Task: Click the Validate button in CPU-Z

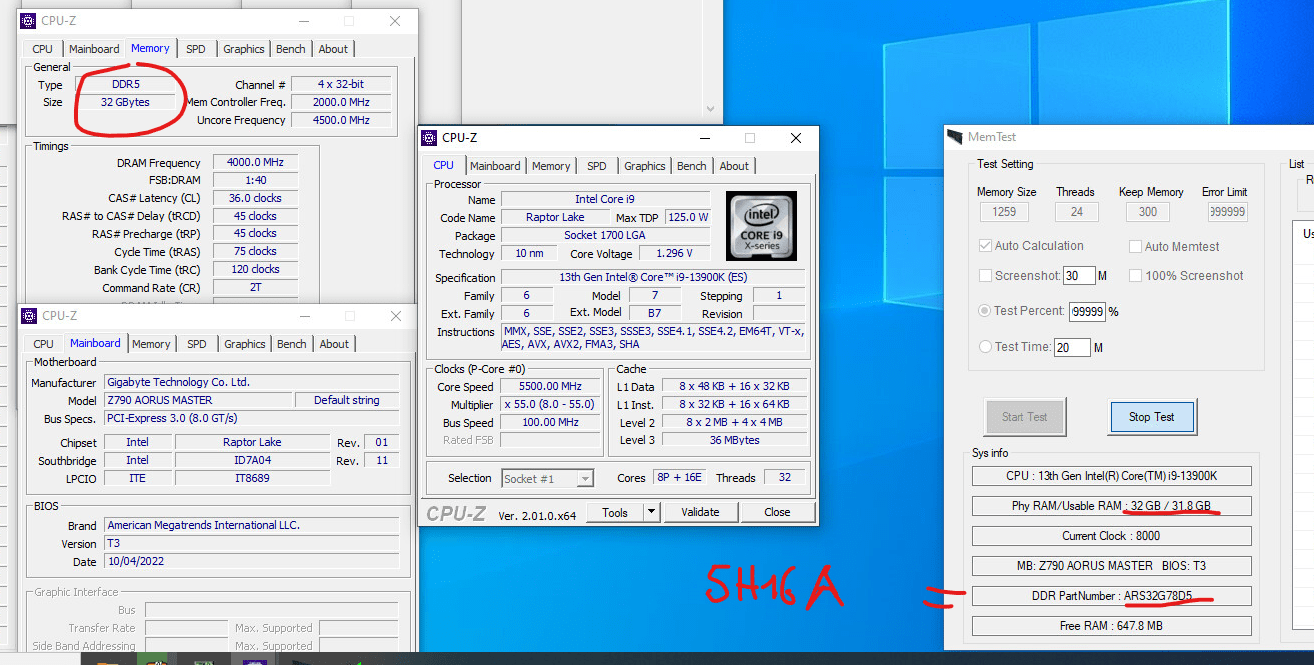Action: click(700, 512)
